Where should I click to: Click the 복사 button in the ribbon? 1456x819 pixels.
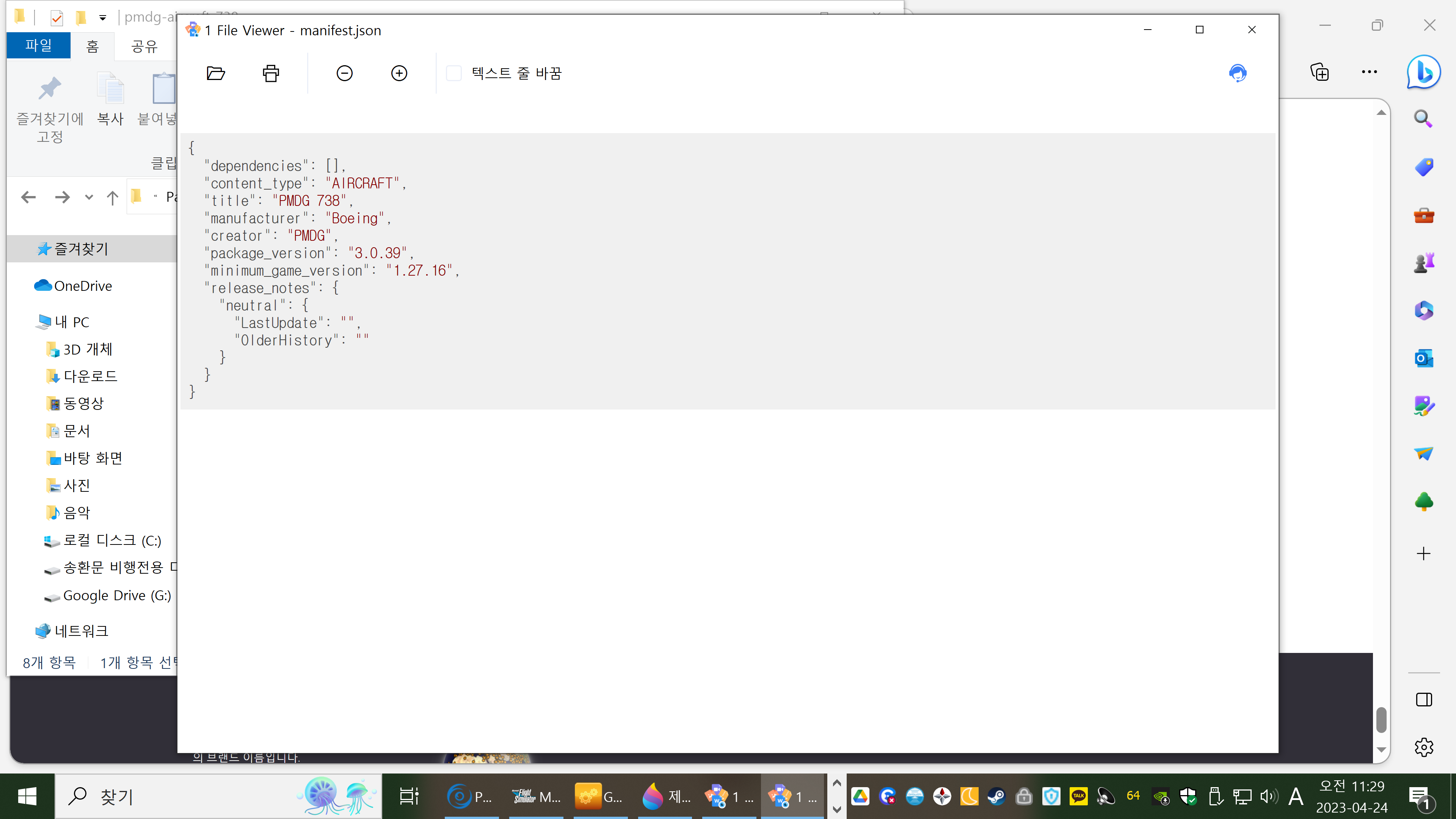(x=110, y=99)
